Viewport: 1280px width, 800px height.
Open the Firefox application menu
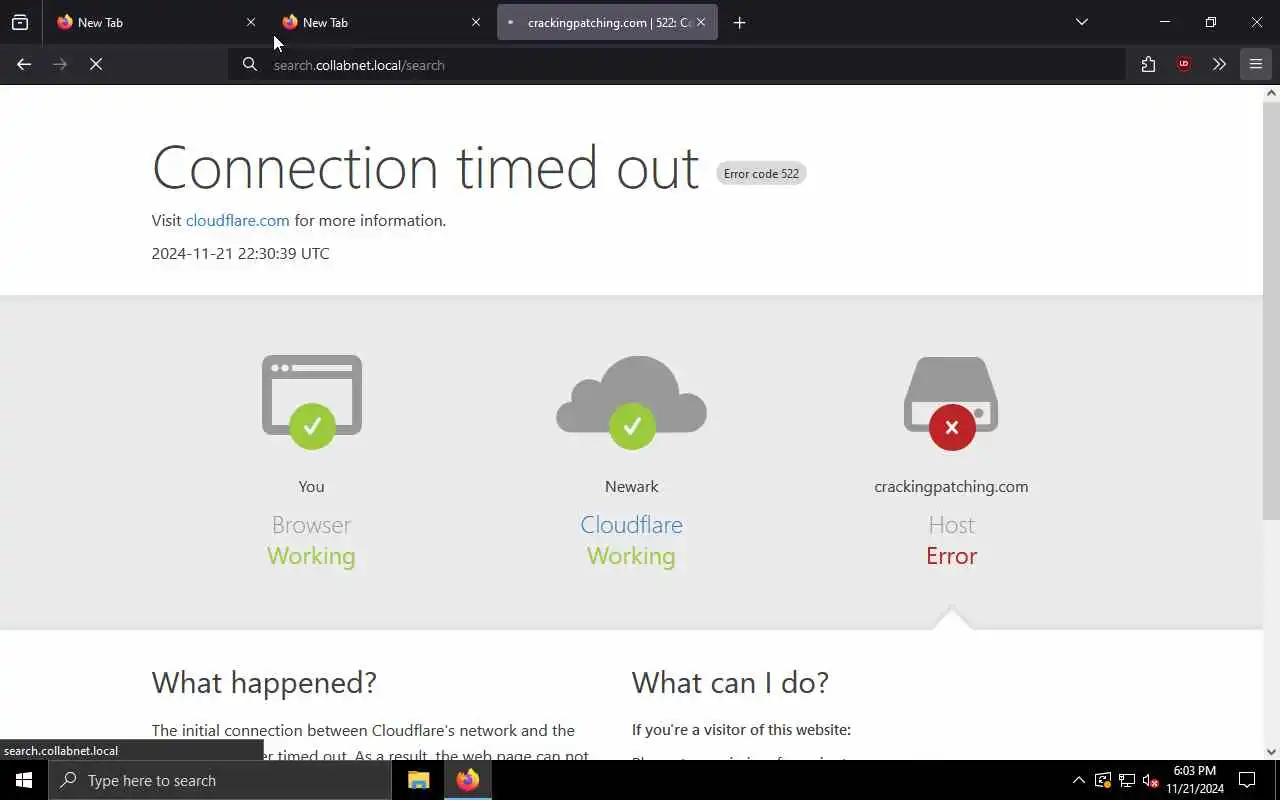coord(1256,65)
